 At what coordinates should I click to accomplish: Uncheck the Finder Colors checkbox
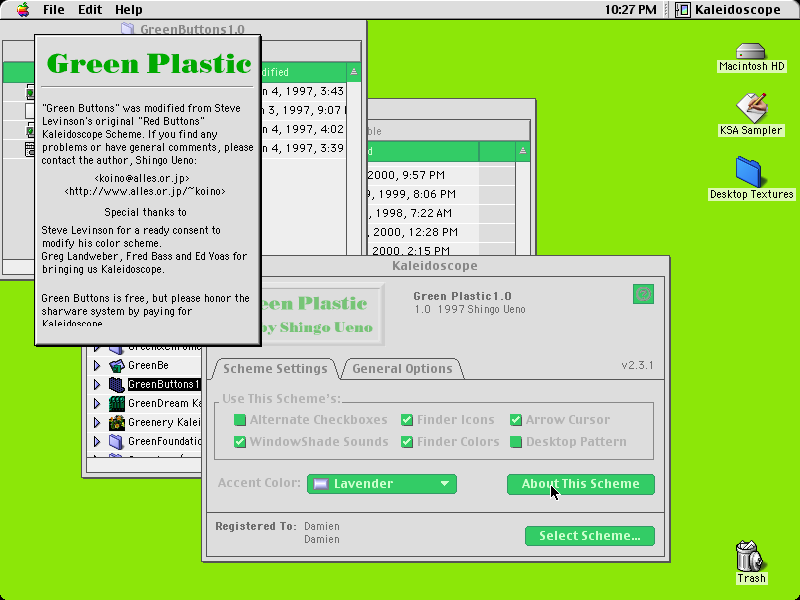coord(407,442)
